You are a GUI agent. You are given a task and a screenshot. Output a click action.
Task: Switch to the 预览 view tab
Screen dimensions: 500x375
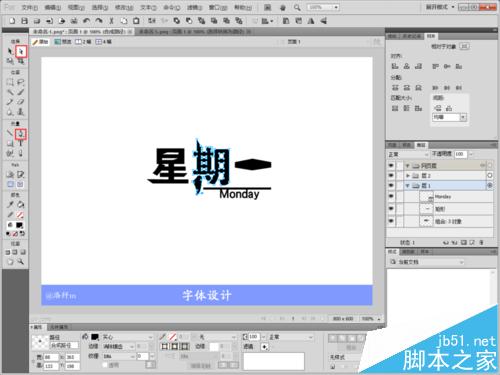(63, 42)
